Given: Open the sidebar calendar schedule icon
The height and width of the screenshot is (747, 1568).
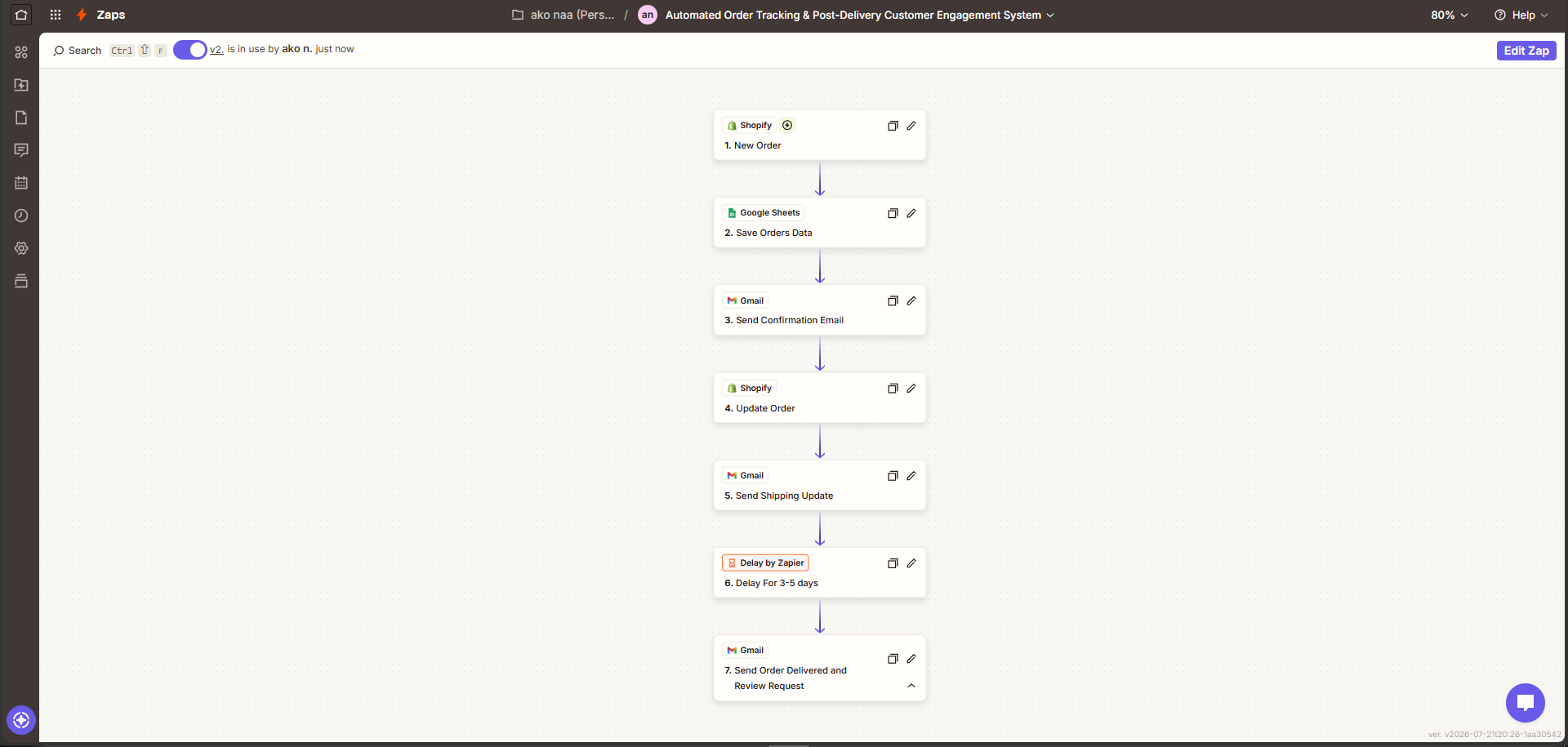Looking at the screenshot, I should 21,183.
